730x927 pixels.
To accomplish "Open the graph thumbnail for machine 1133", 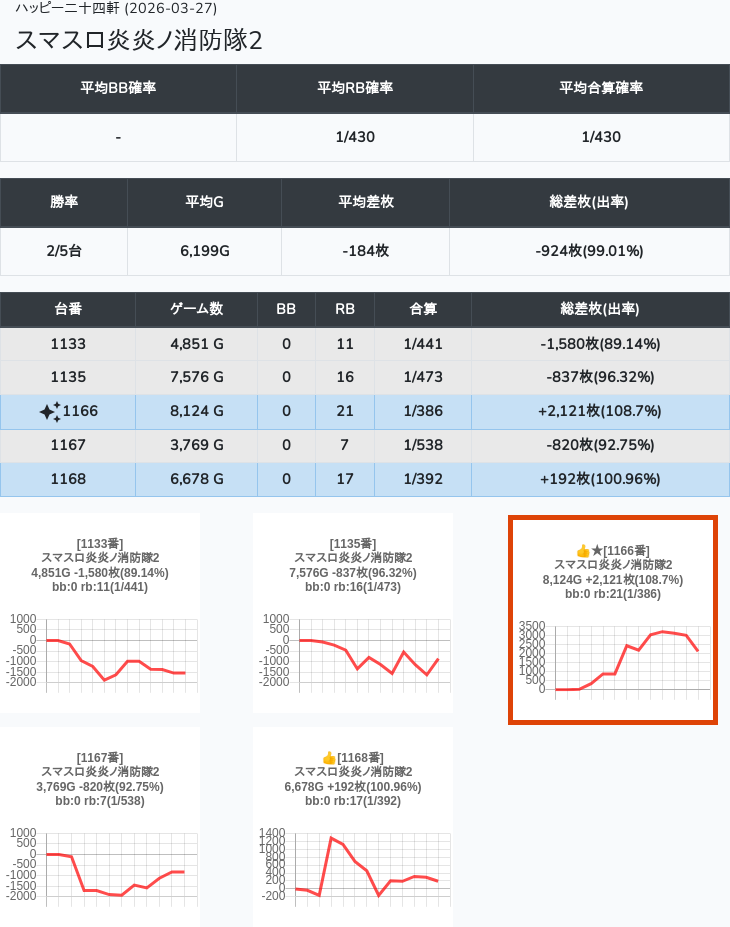I will click(x=100, y=650).
